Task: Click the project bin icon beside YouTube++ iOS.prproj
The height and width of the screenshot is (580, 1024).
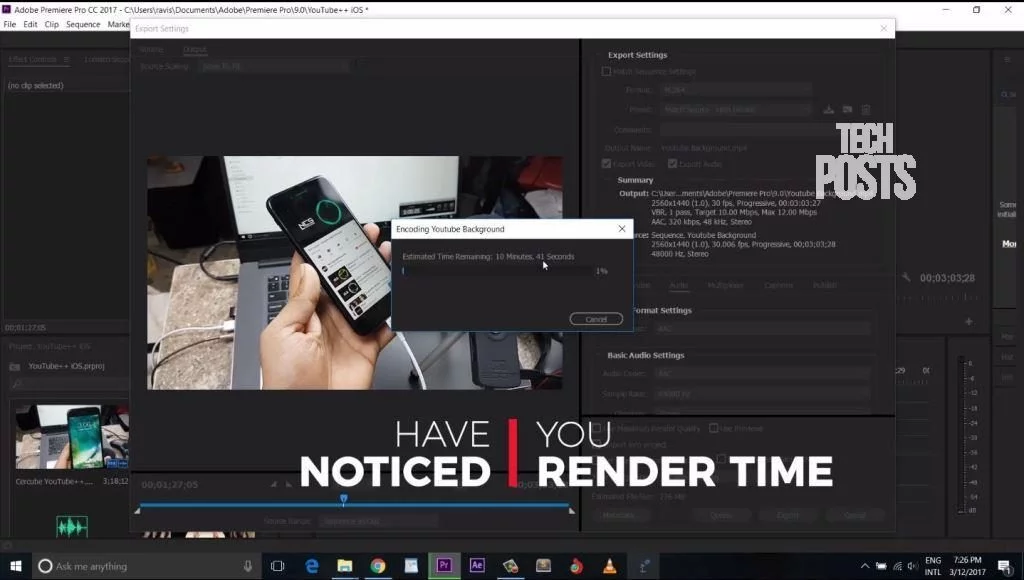Action: pyautogui.click(x=15, y=366)
